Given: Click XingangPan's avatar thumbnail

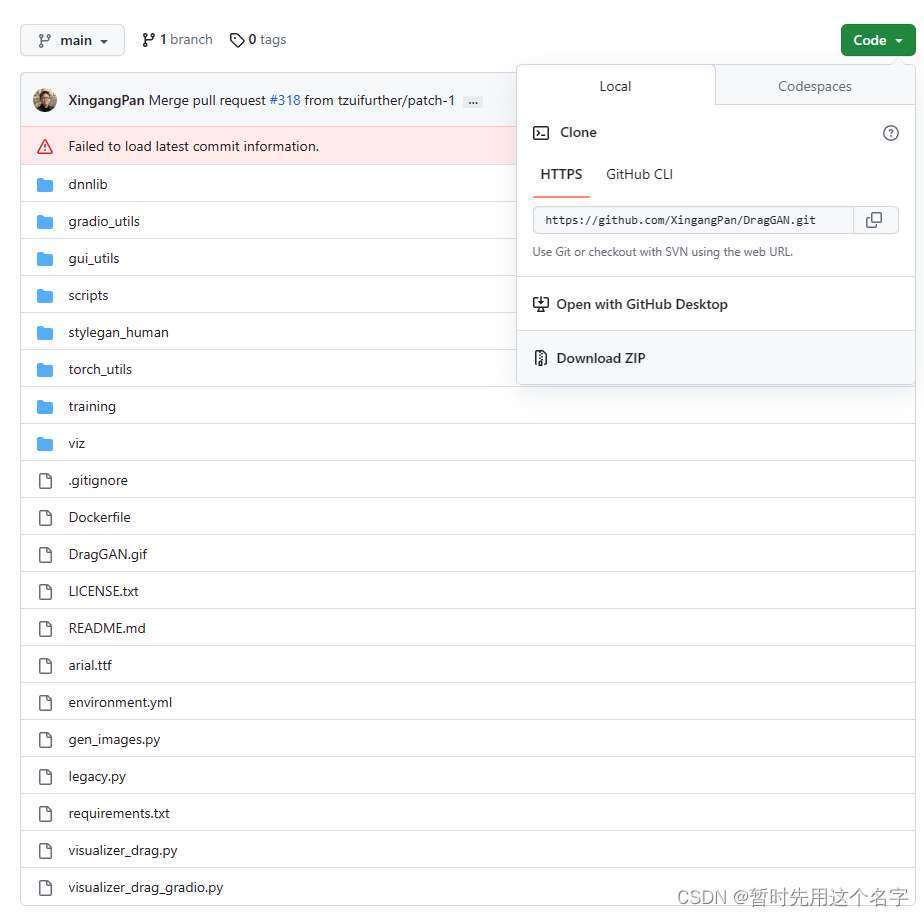Looking at the screenshot, I should point(45,100).
